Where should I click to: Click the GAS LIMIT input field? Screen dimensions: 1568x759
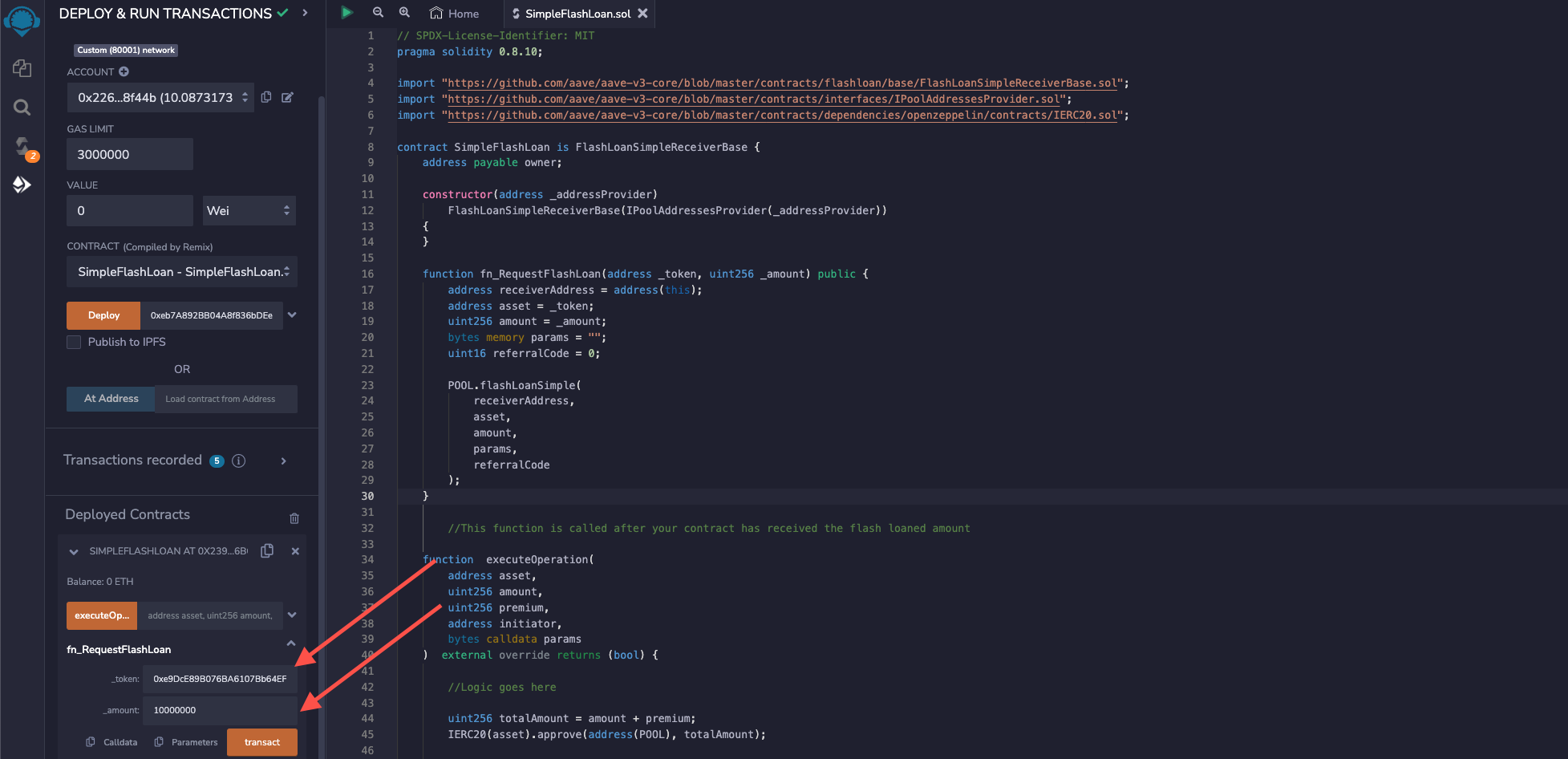tap(130, 154)
